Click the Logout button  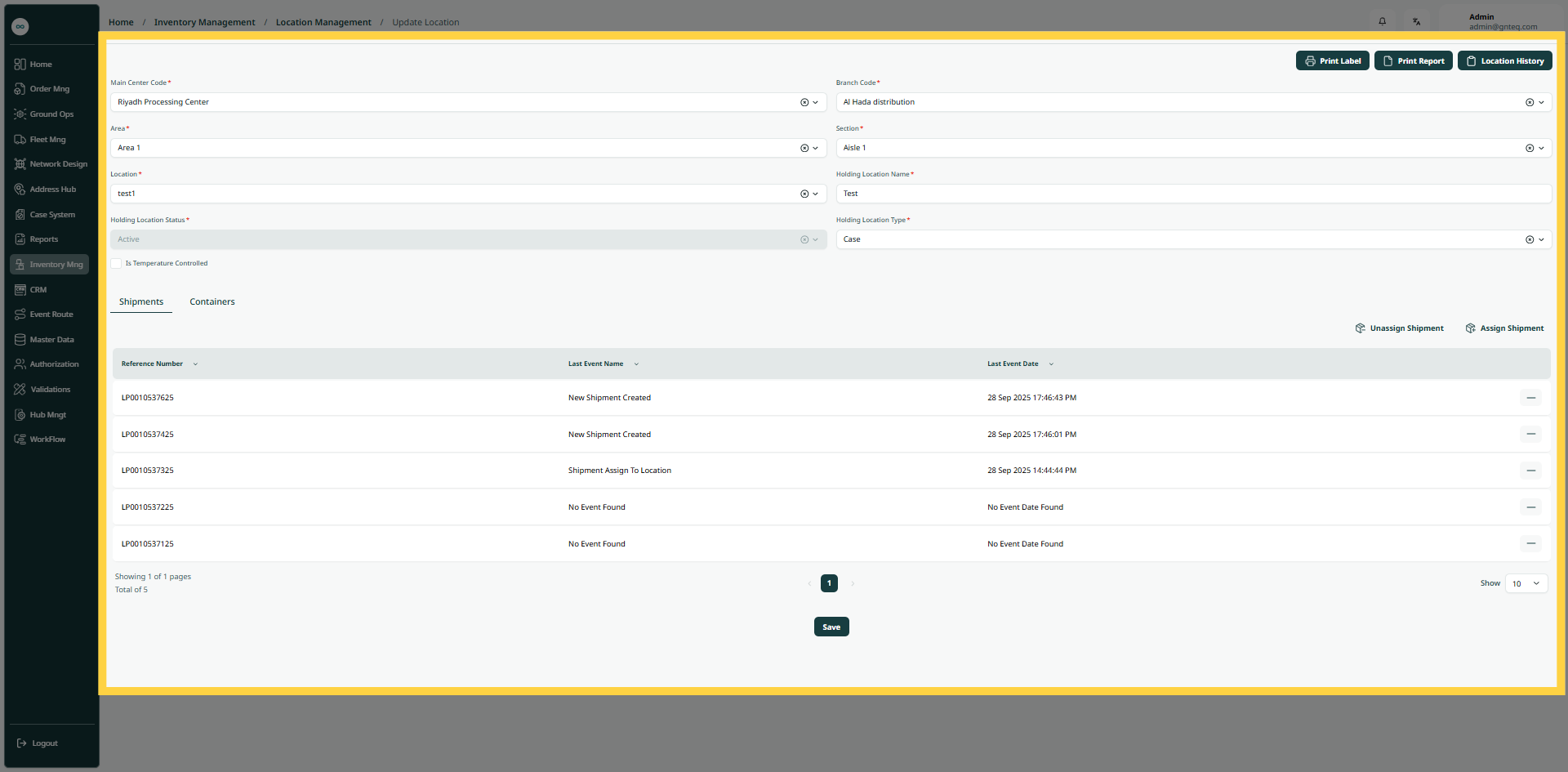coord(38,743)
